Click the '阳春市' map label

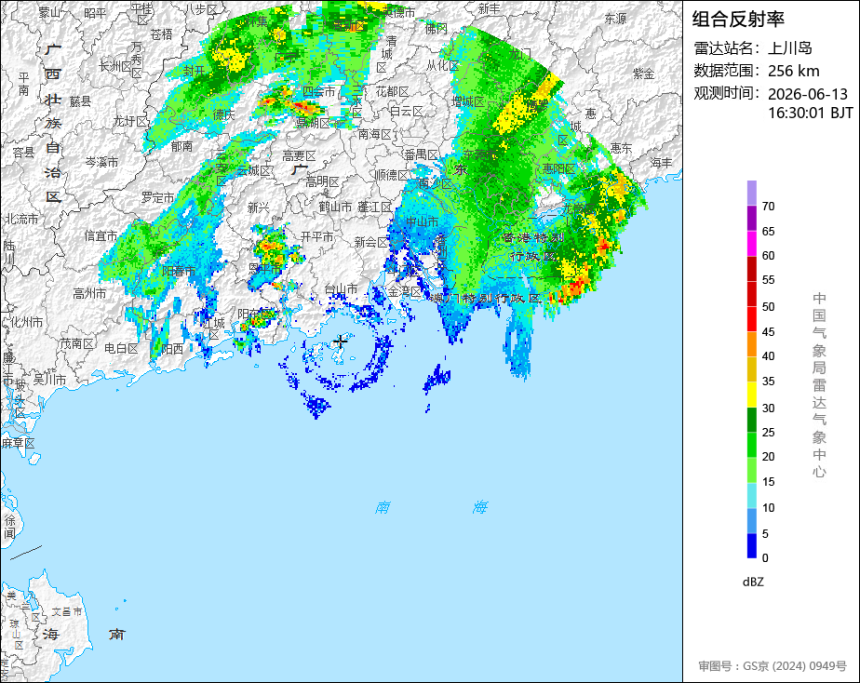[179, 271]
